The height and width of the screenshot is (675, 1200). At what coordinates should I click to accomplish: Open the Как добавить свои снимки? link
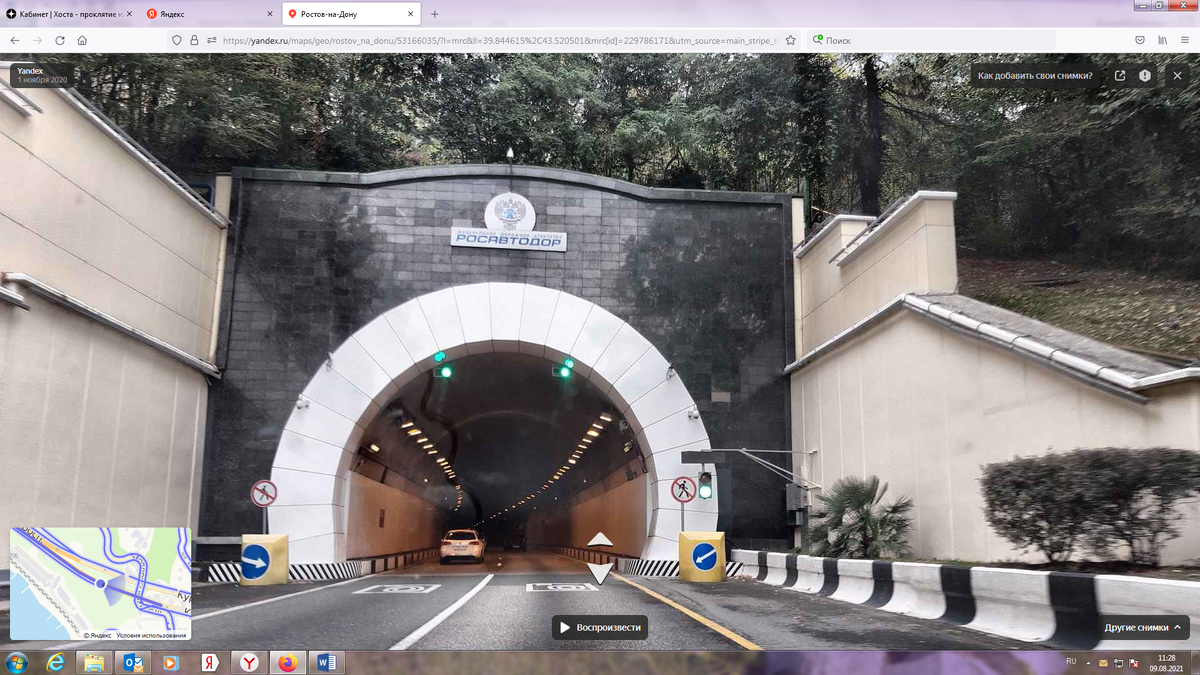tap(1035, 75)
